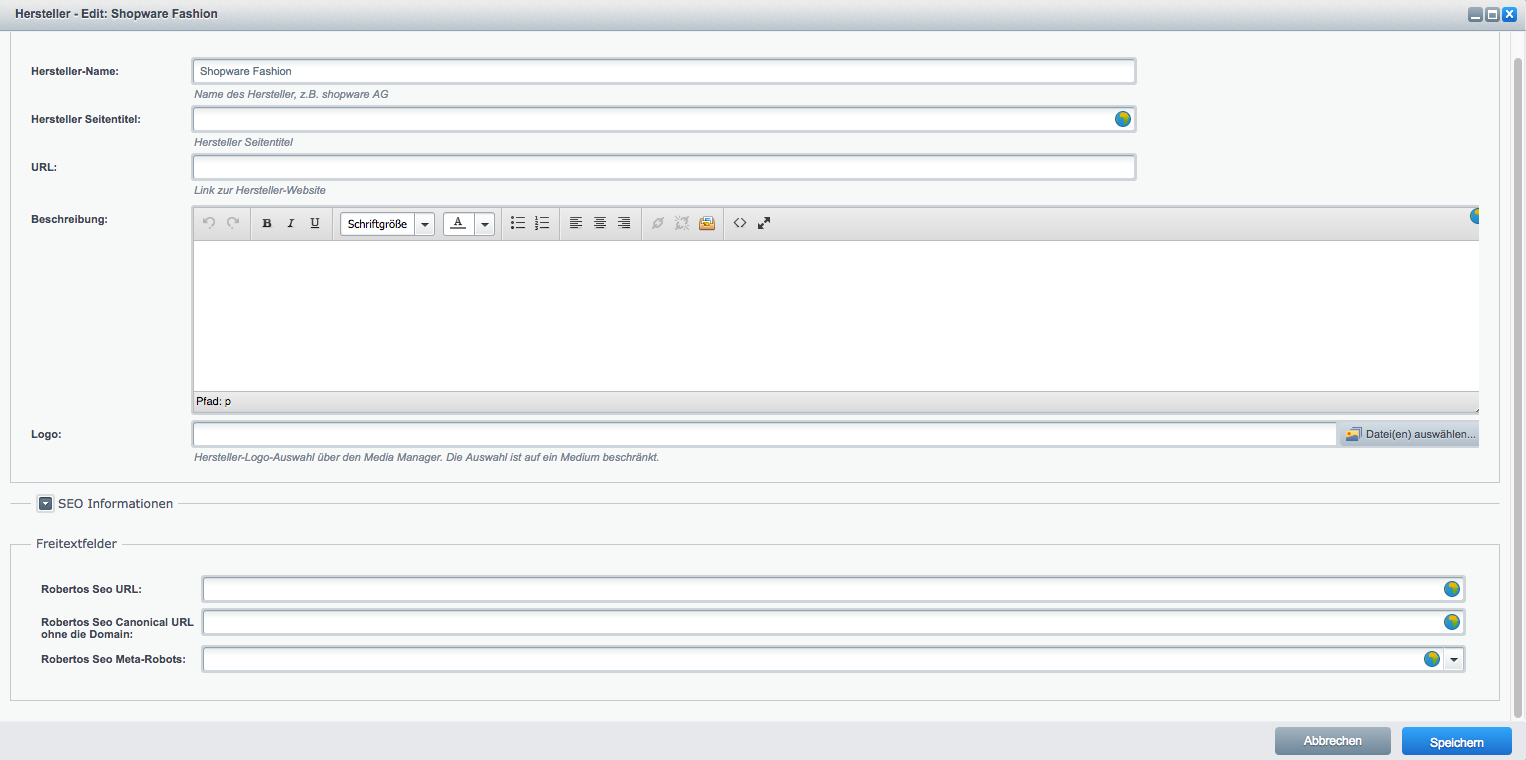Click the 'Pfad: p' status path text
Image resolution: width=1526 pixels, height=760 pixels.
coord(213,401)
